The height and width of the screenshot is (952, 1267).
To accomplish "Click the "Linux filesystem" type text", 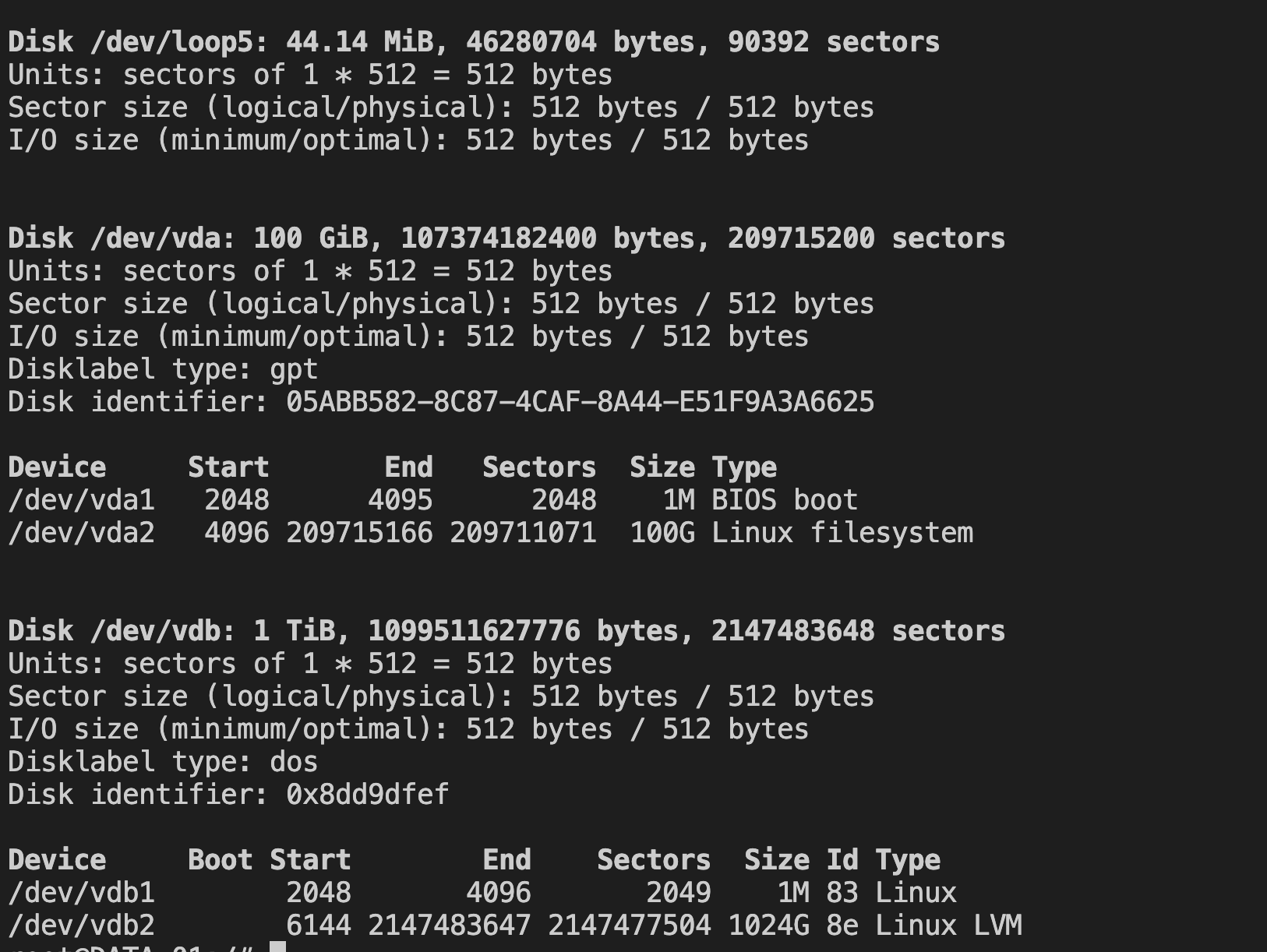I will tap(842, 533).
